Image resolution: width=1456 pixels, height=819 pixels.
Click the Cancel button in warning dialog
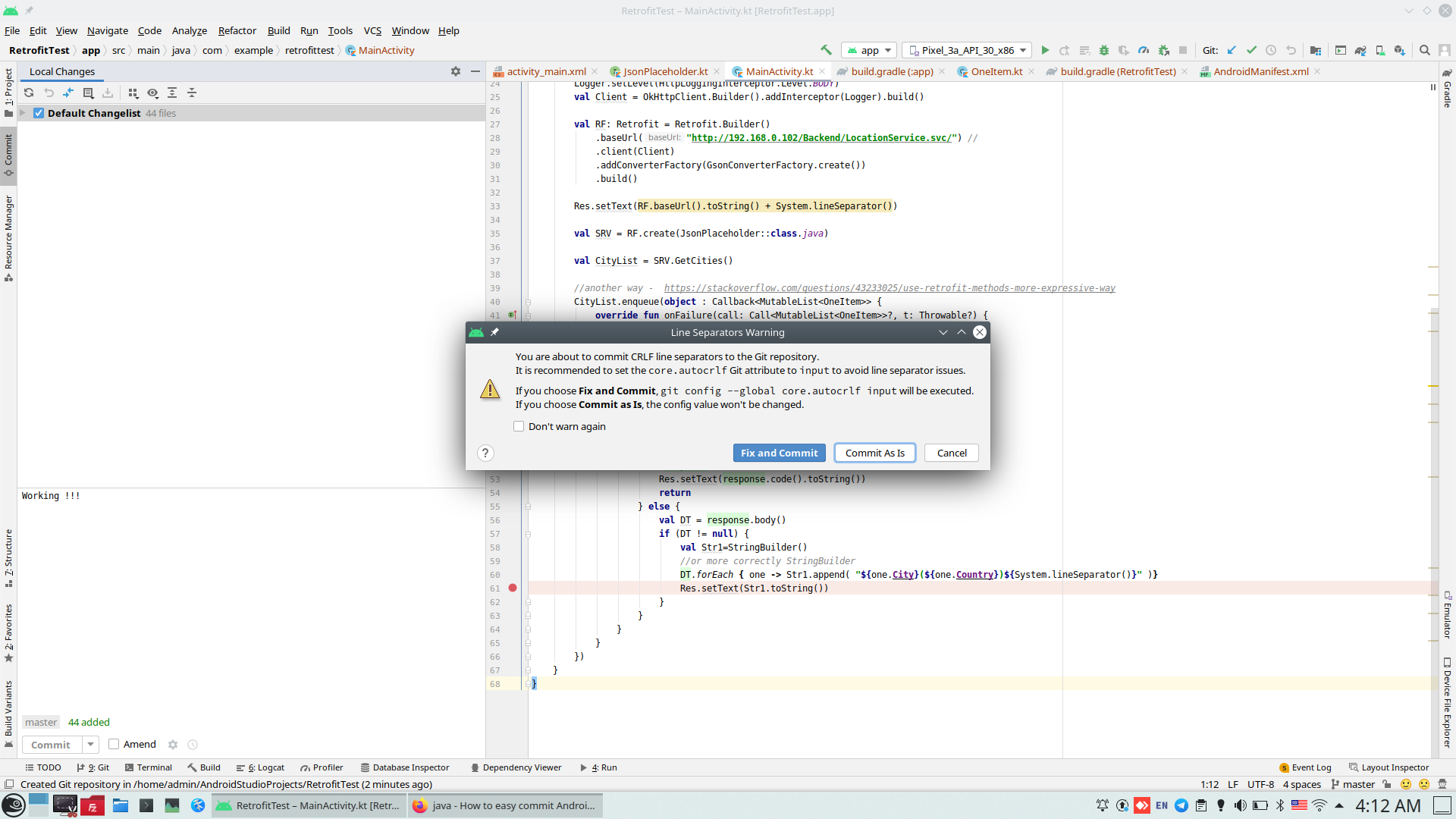[x=951, y=453]
